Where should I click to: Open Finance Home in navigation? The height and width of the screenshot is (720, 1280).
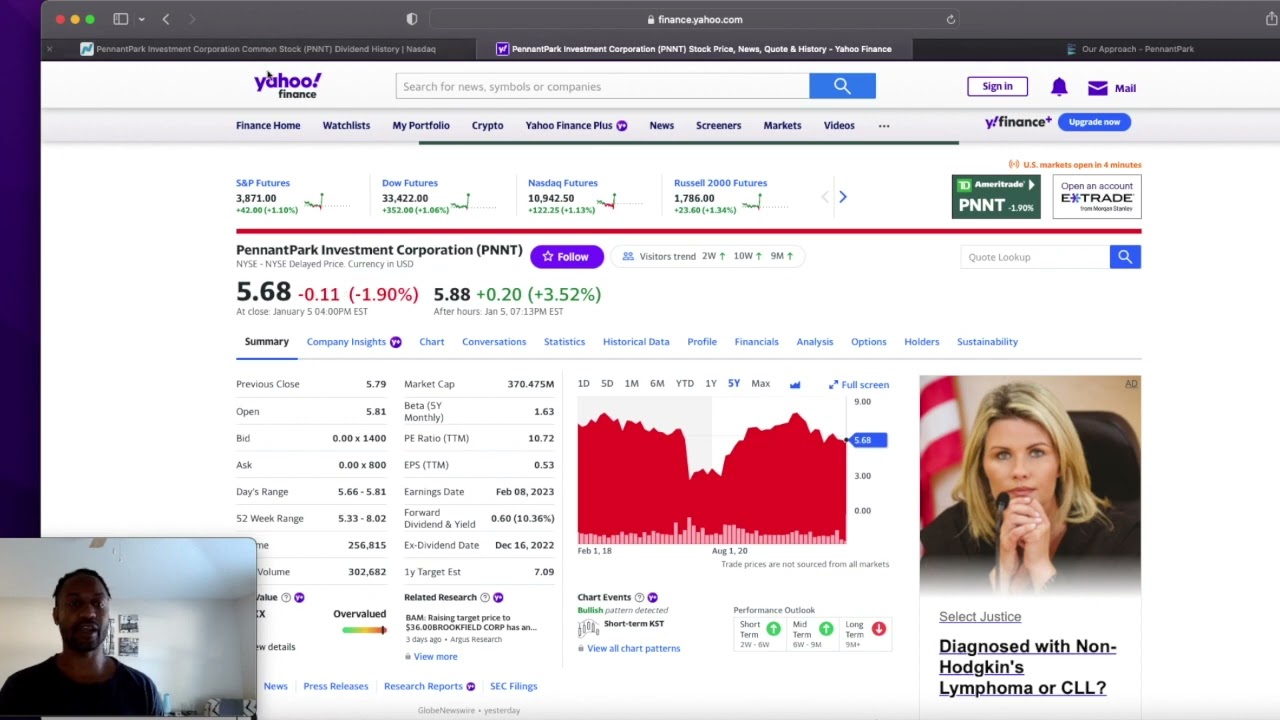click(x=268, y=126)
